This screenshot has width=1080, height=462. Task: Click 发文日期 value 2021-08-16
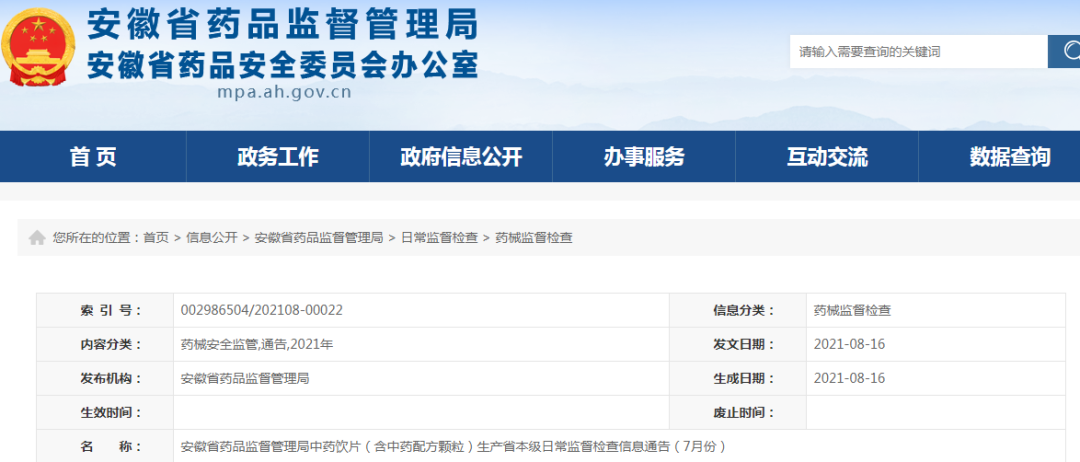(x=849, y=345)
